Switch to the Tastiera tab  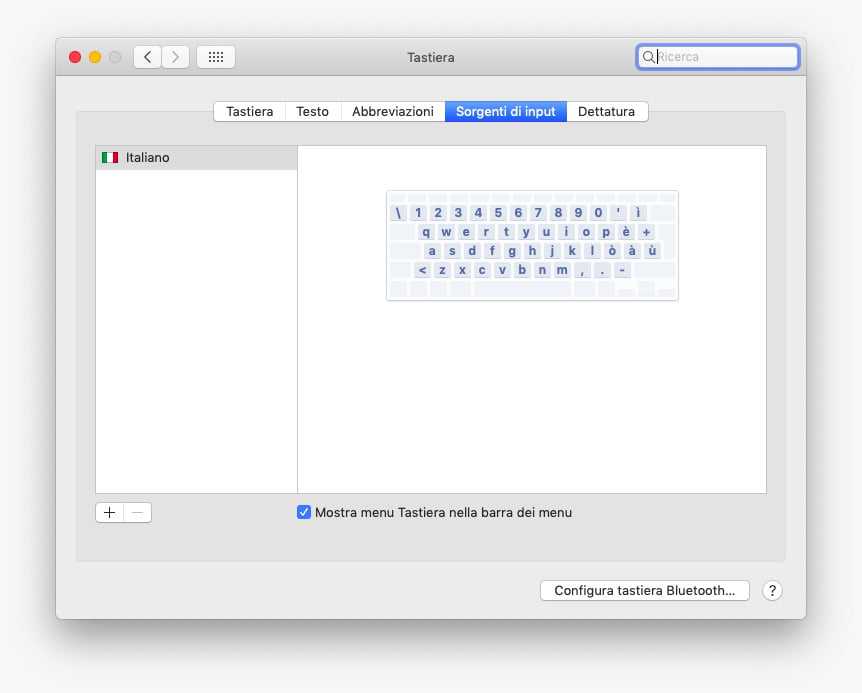[249, 112]
